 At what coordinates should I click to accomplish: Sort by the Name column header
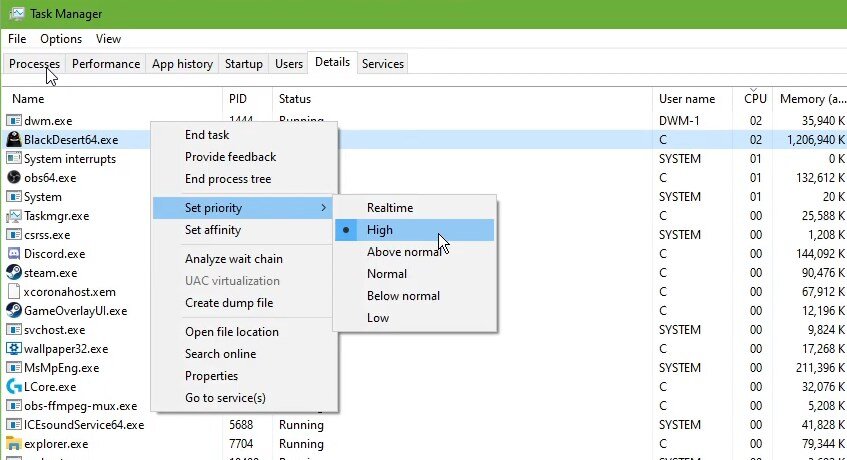coord(112,99)
